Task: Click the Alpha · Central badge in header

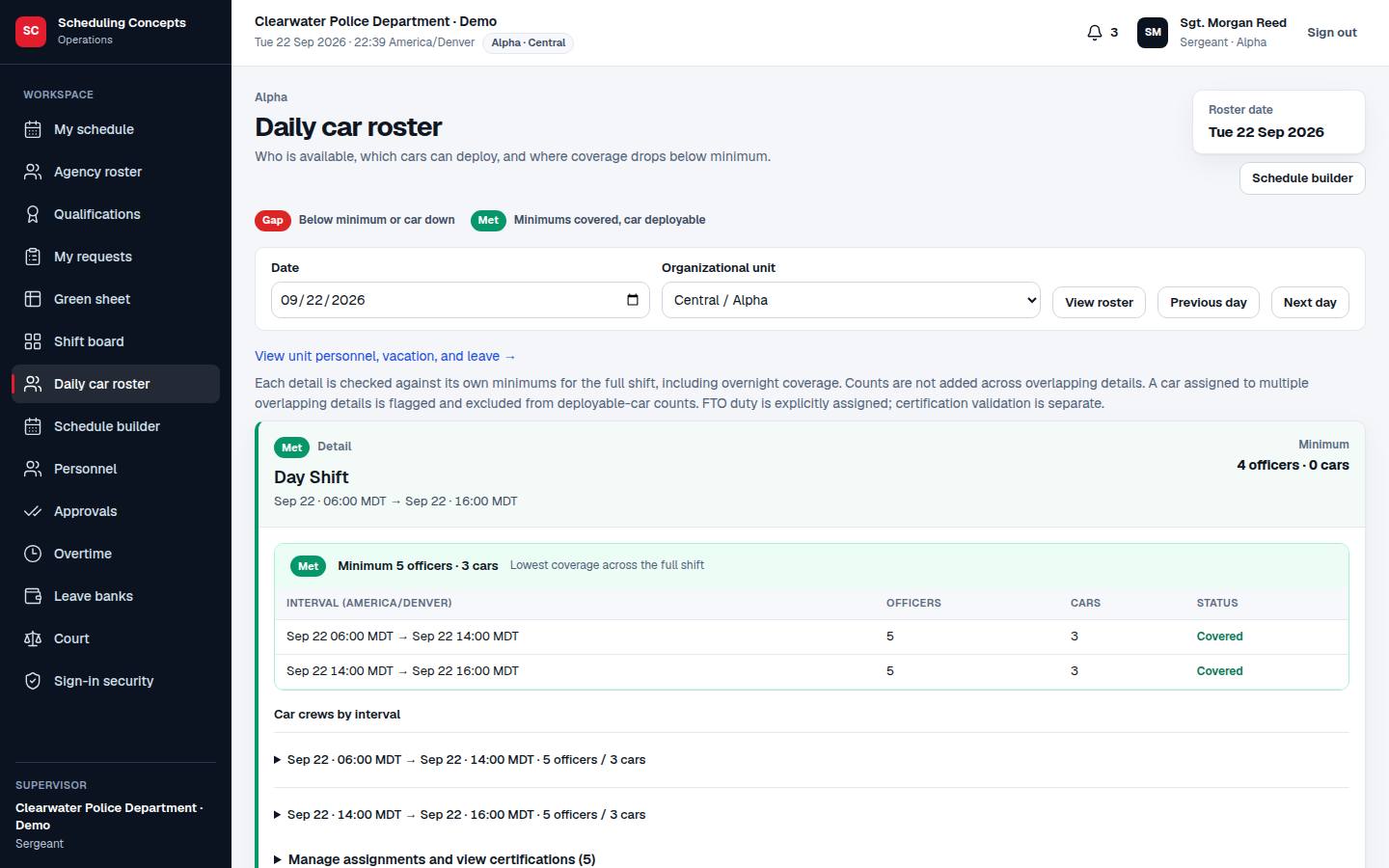Action: coord(529,42)
